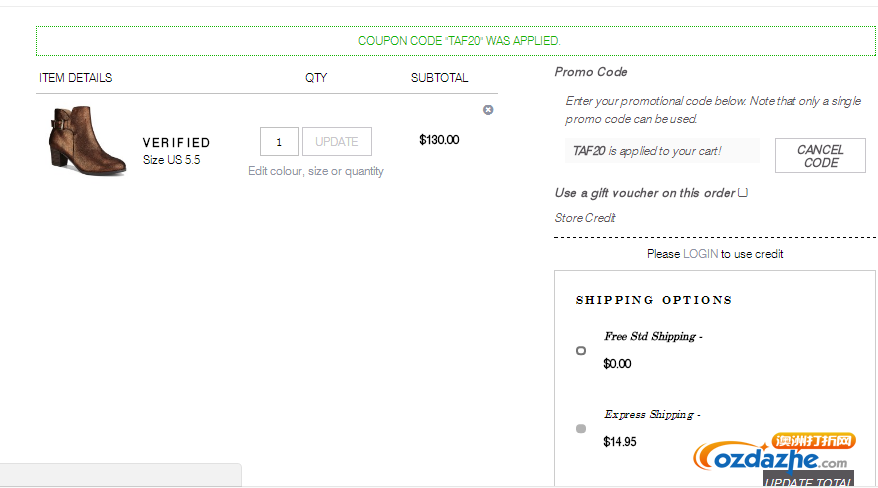
Task: Click the applied TAF20 promo code field
Action: 662,151
